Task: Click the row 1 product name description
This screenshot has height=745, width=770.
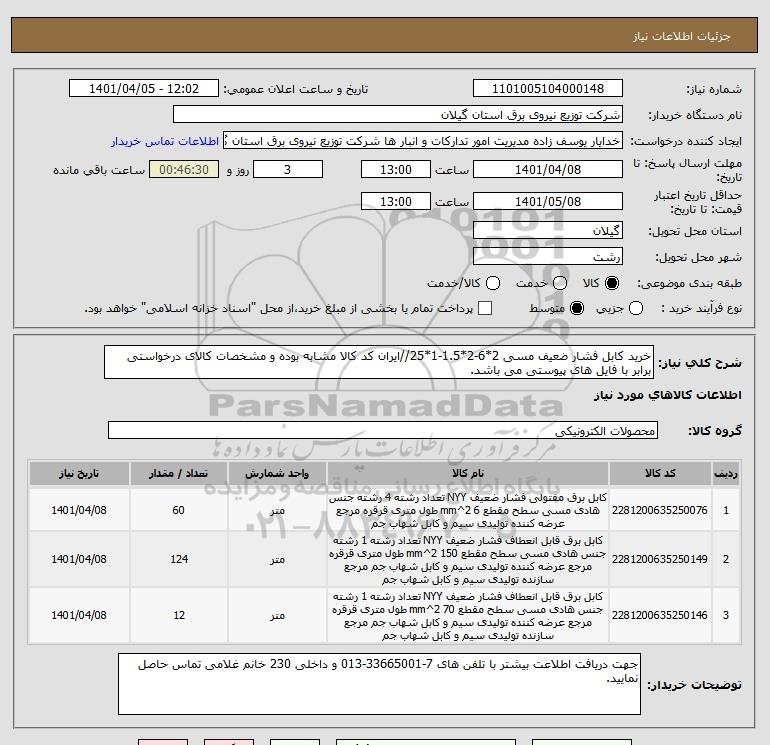Action: [x=468, y=510]
